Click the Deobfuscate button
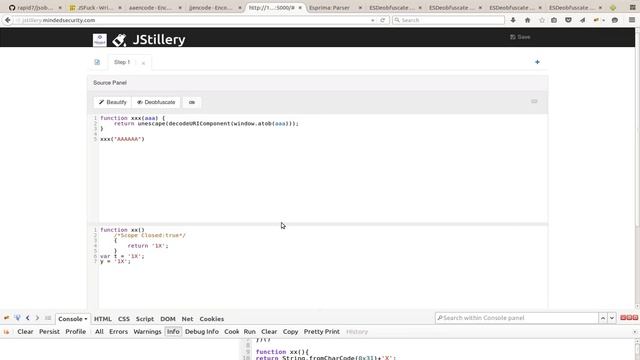Image resolution: width=640 pixels, height=360 pixels. click(x=156, y=102)
